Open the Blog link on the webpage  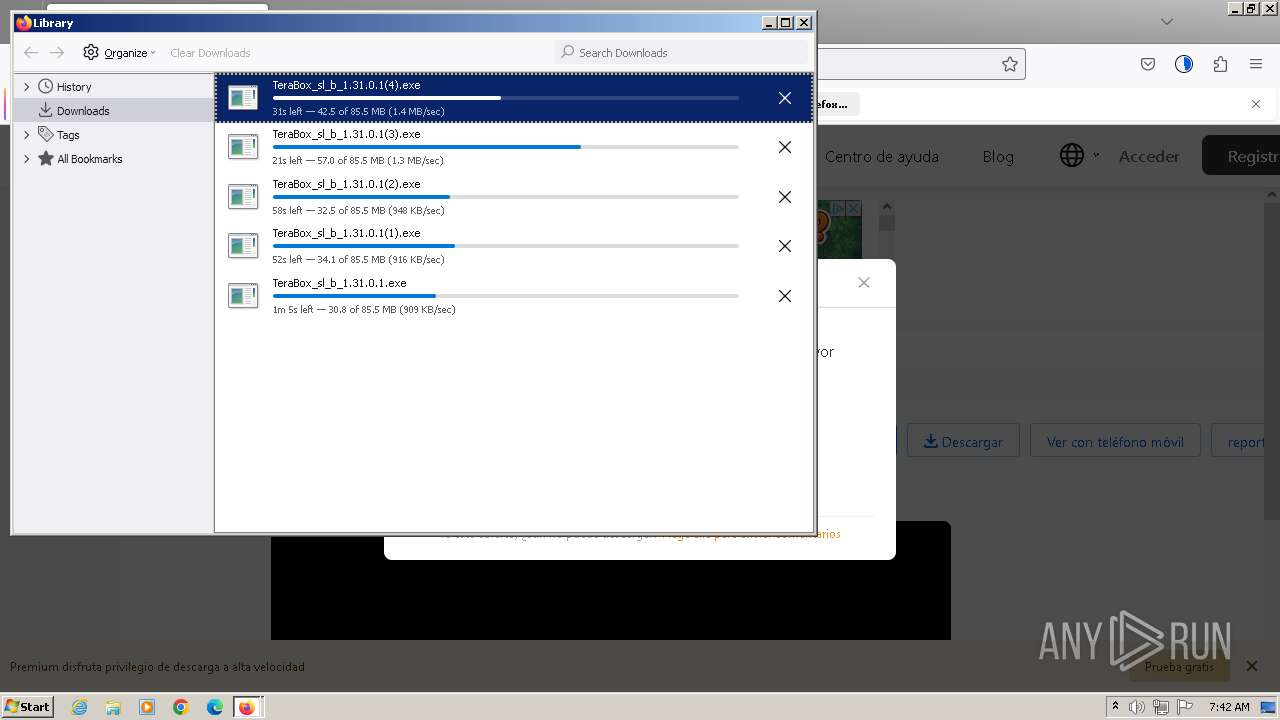pos(998,156)
